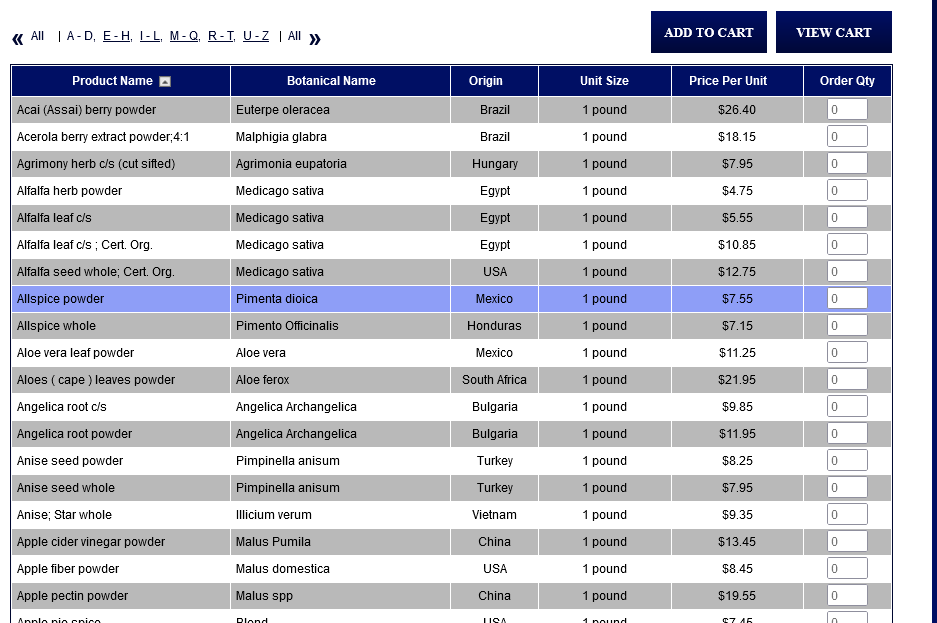Select All link beside left arrows
Image resolution: width=937 pixels, height=623 pixels.
[37, 36]
